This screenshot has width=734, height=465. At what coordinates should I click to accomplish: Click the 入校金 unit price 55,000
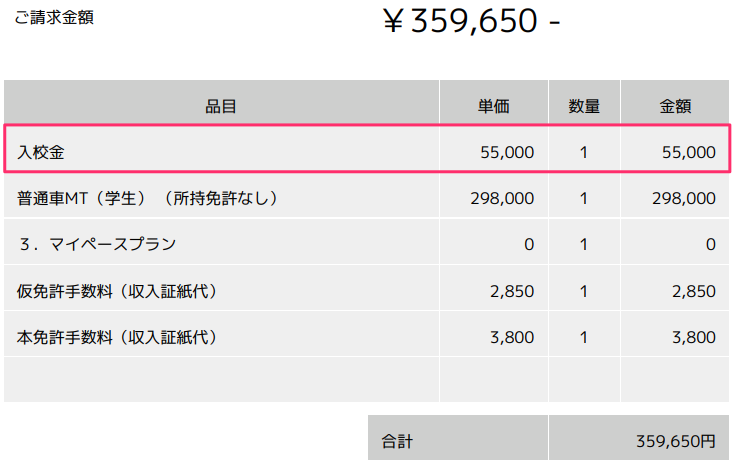tap(507, 152)
